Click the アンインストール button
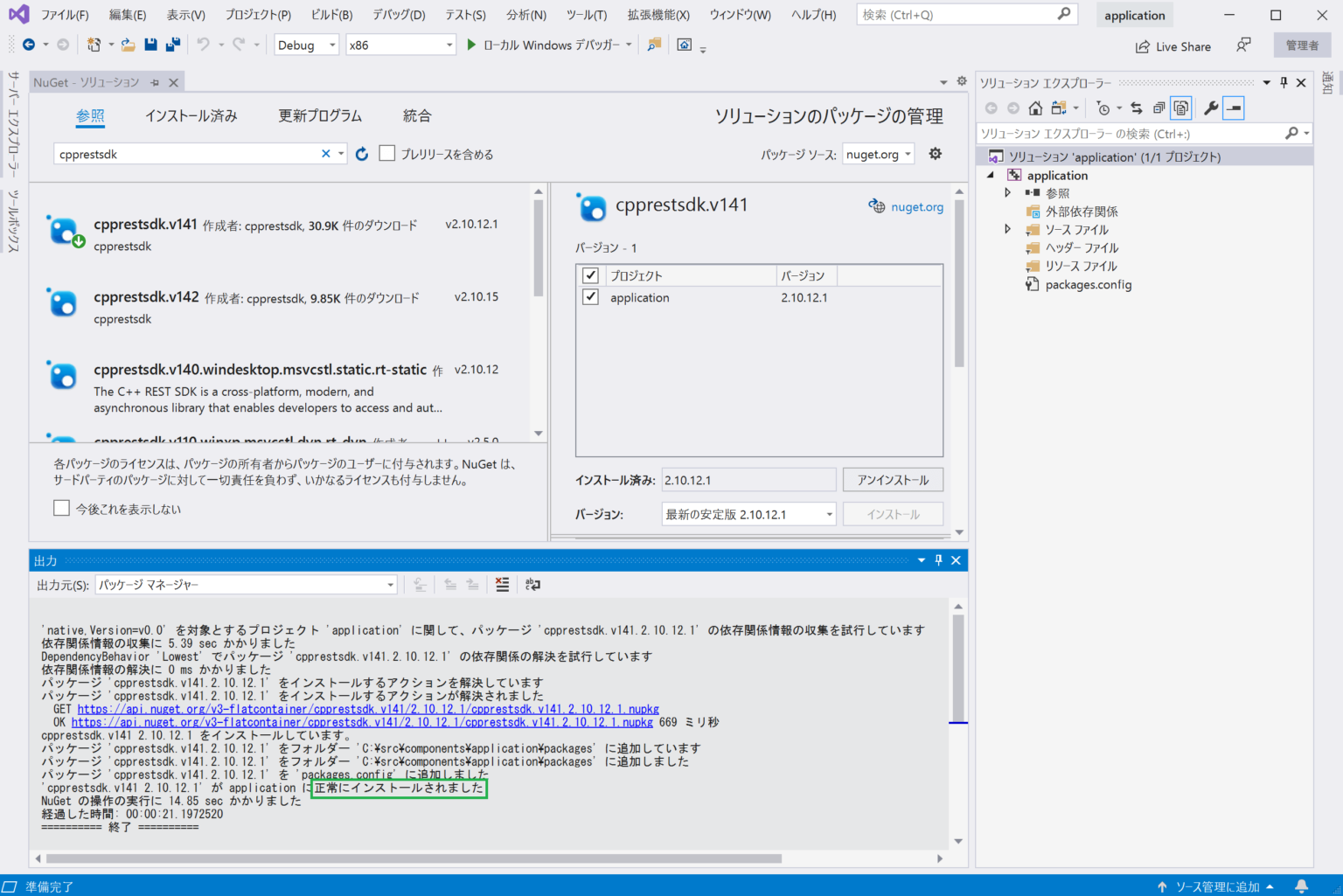Viewport: 1343px width, 896px height. pyautogui.click(x=893, y=479)
